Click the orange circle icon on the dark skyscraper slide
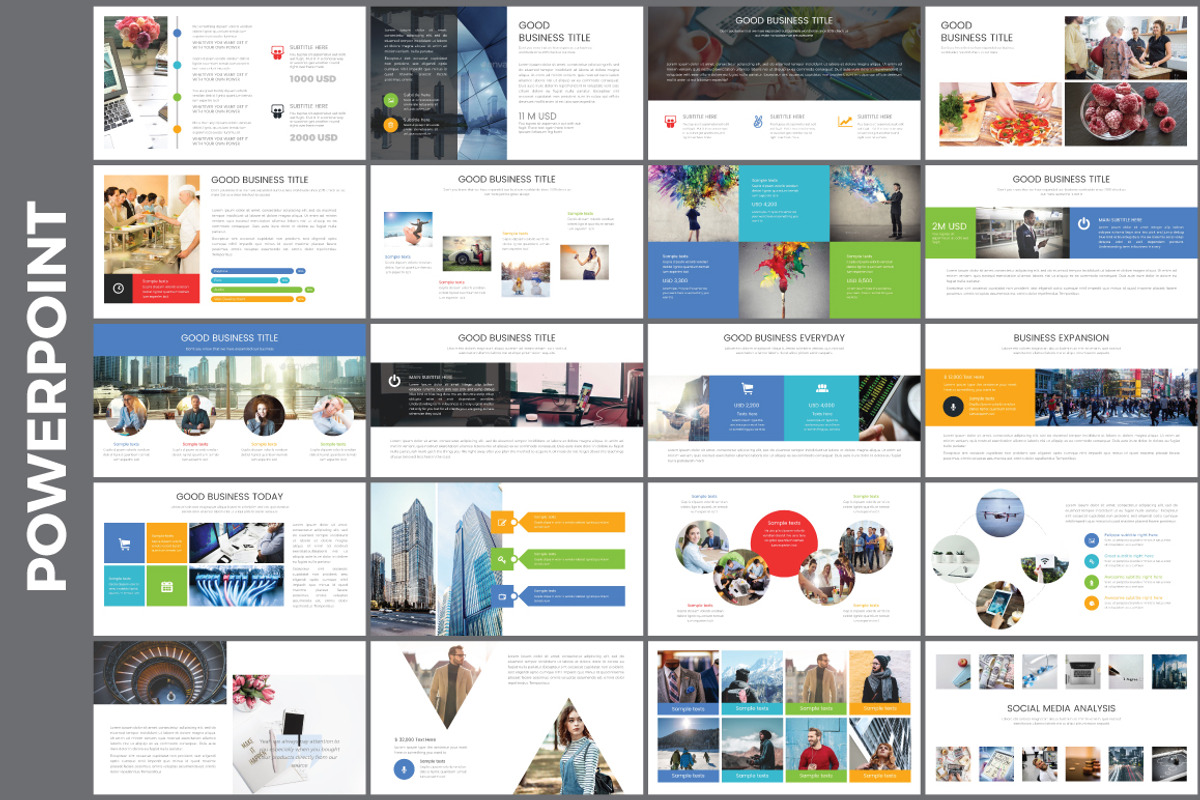The width and height of the screenshot is (1200, 800). tap(391, 124)
